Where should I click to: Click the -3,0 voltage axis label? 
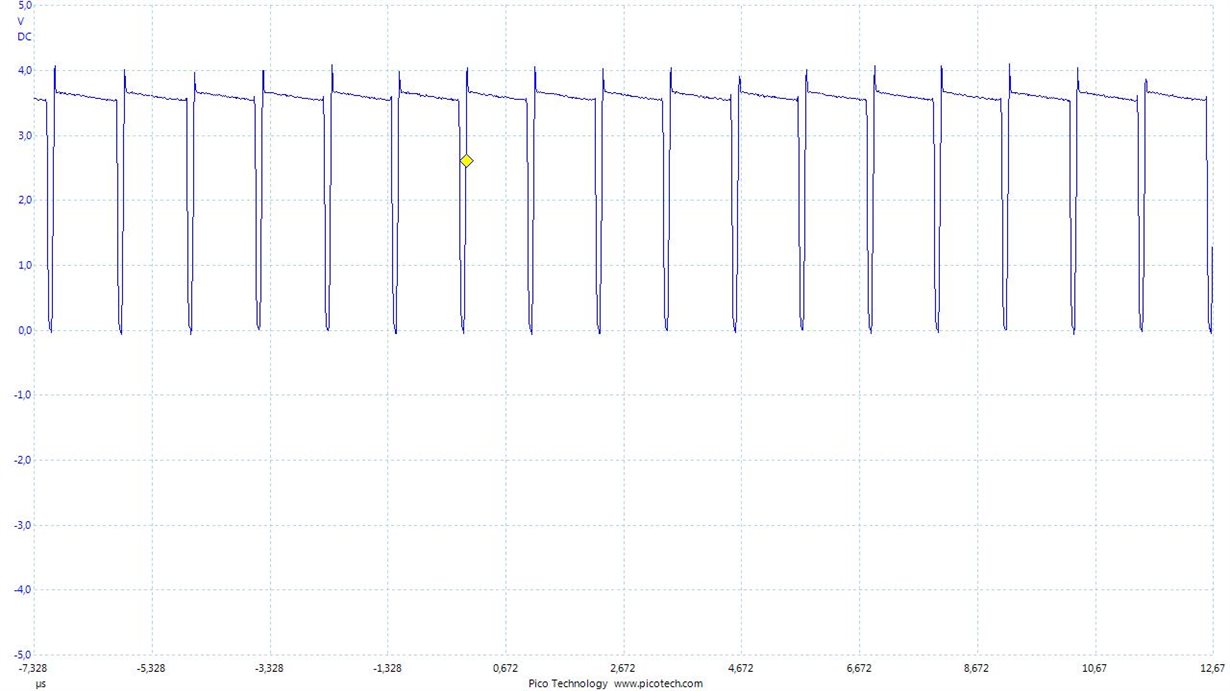pos(23,525)
